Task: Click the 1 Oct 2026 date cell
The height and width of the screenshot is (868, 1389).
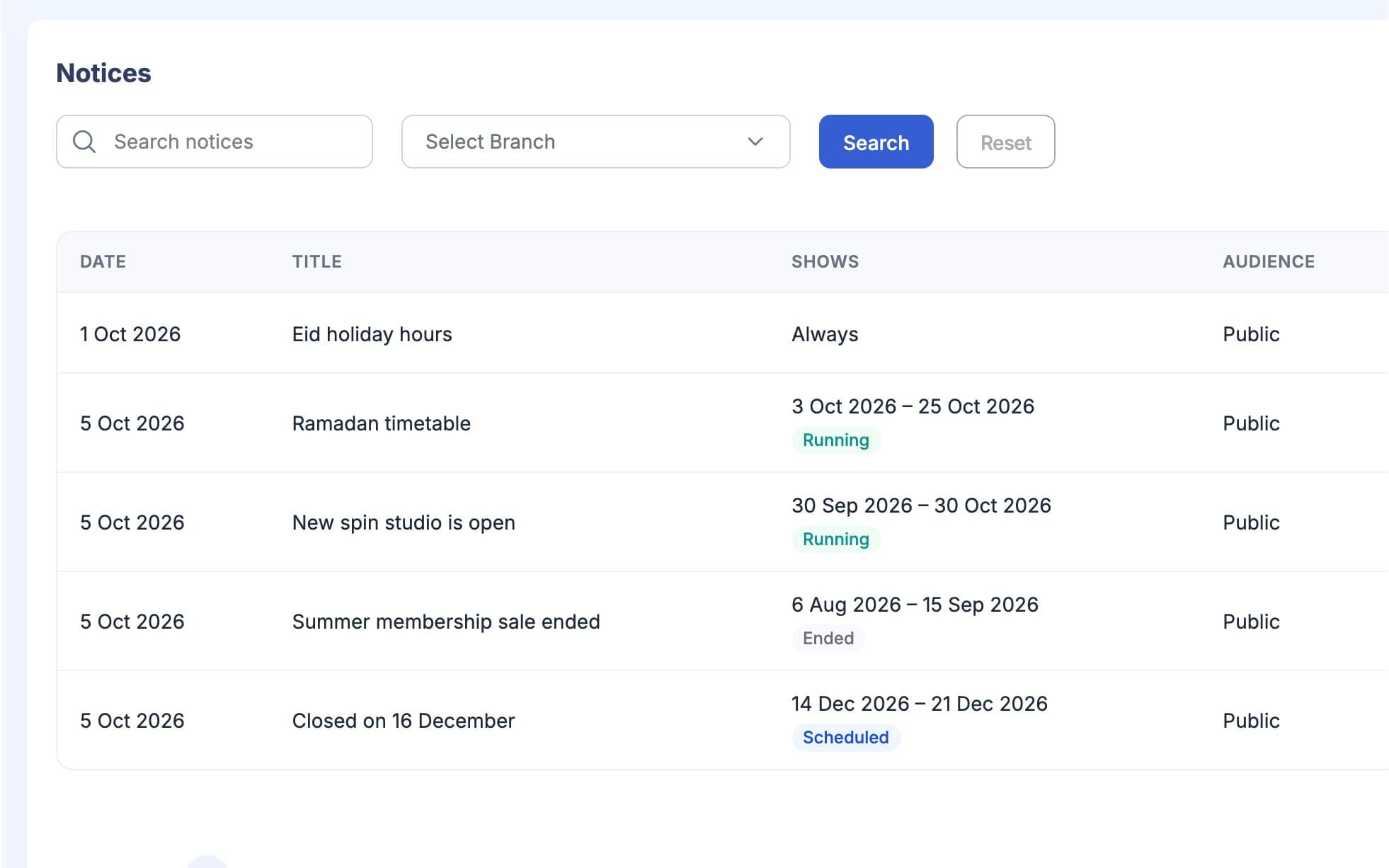Action: 130,334
